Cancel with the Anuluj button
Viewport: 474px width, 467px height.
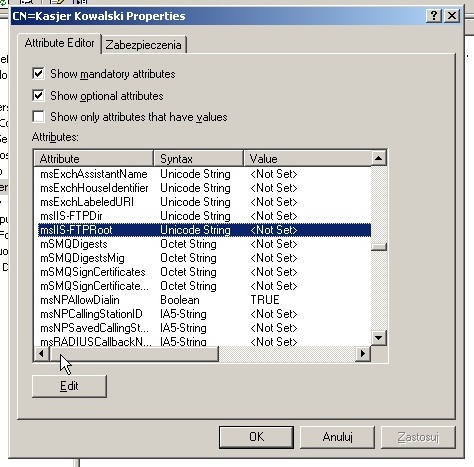coord(337,437)
